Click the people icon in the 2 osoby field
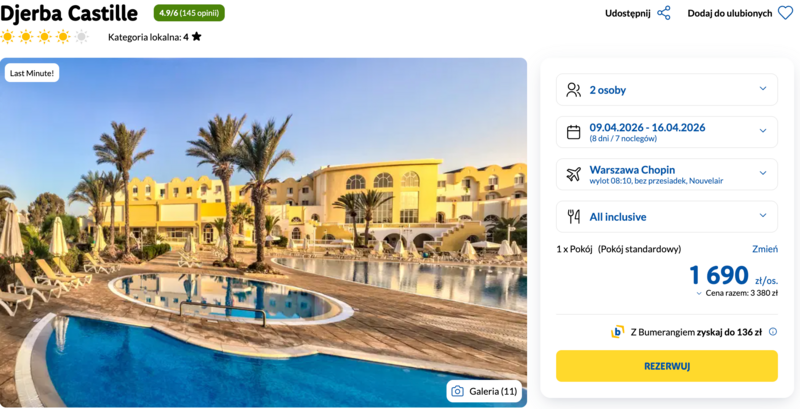Image resolution: width=800 pixels, height=409 pixels. pyautogui.click(x=573, y=90)
